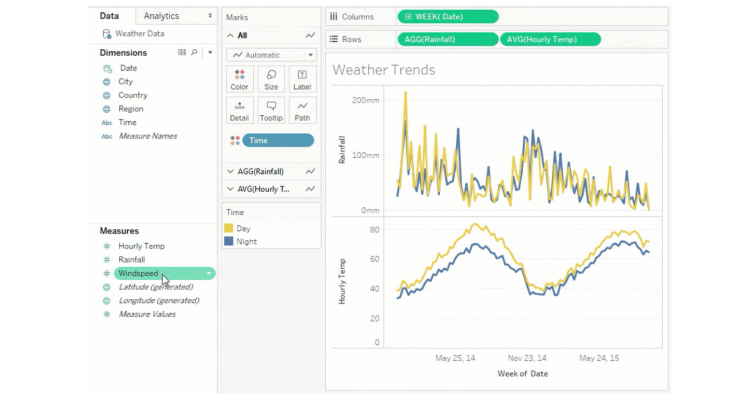Click the blue Night legend swatch

(229, 241)
